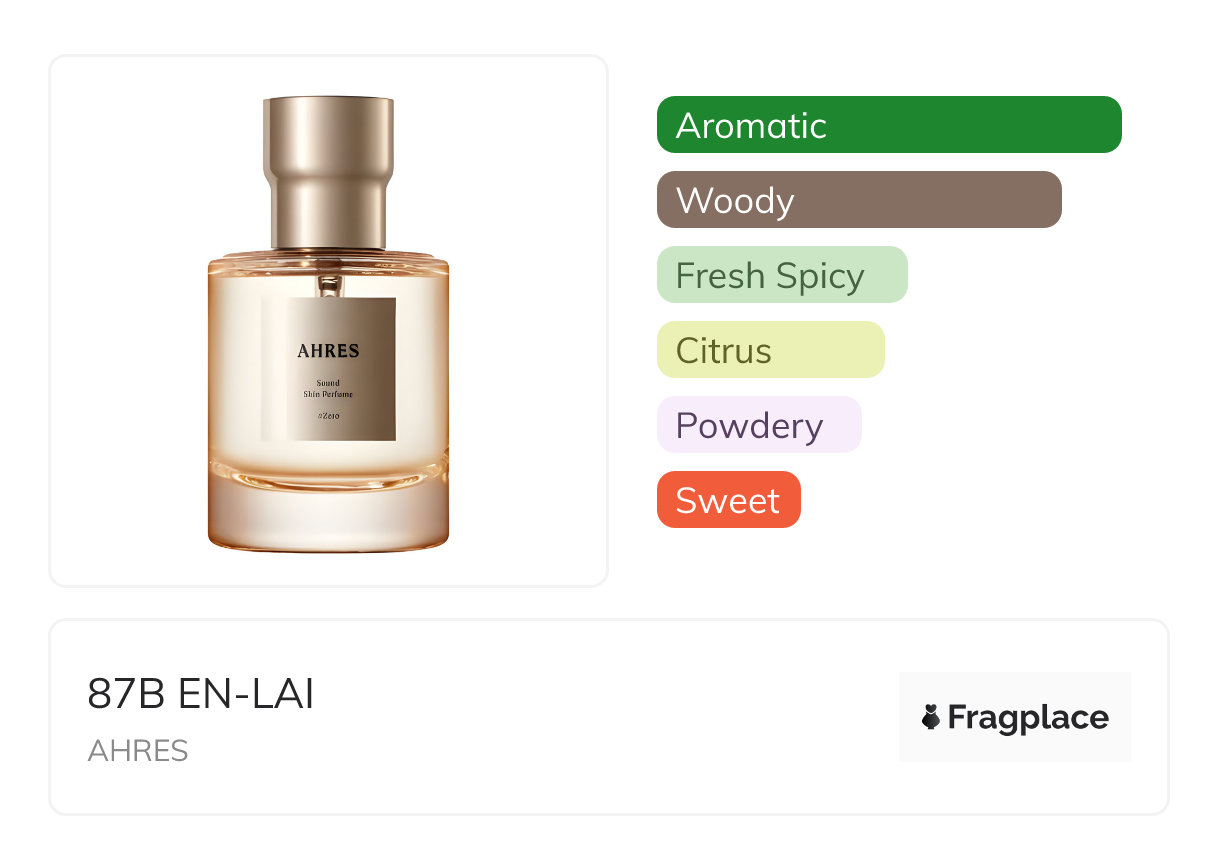Choose the Fresh Spicy accord bar

[x=782, y=275]
